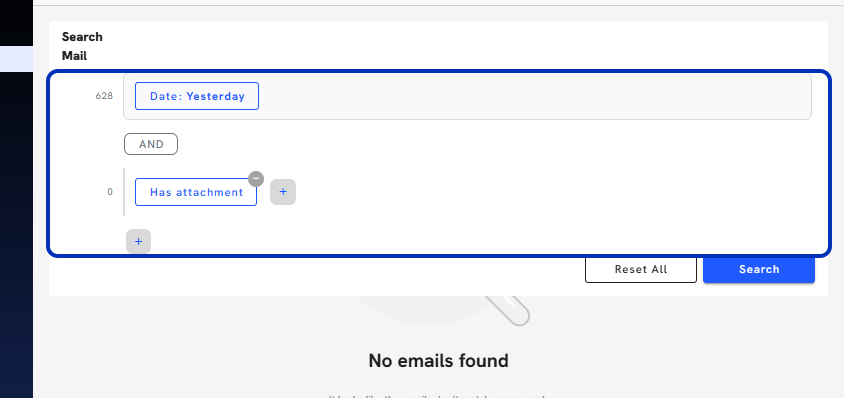Open the Date: Yesterday filter chip
This screenshot has height=398, width=844.
(x=197, y=96)
